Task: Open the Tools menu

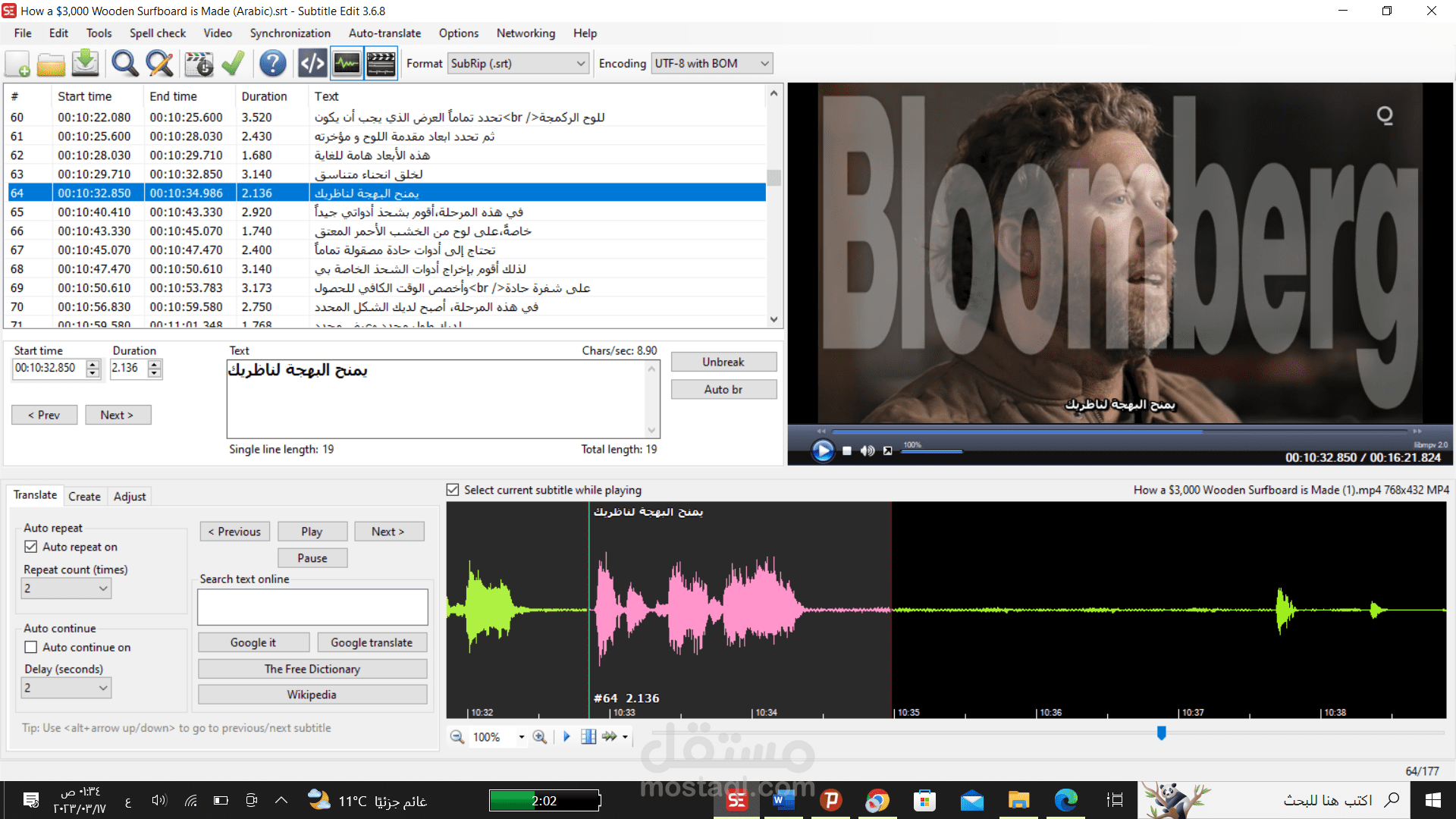Action: point(99,33)
